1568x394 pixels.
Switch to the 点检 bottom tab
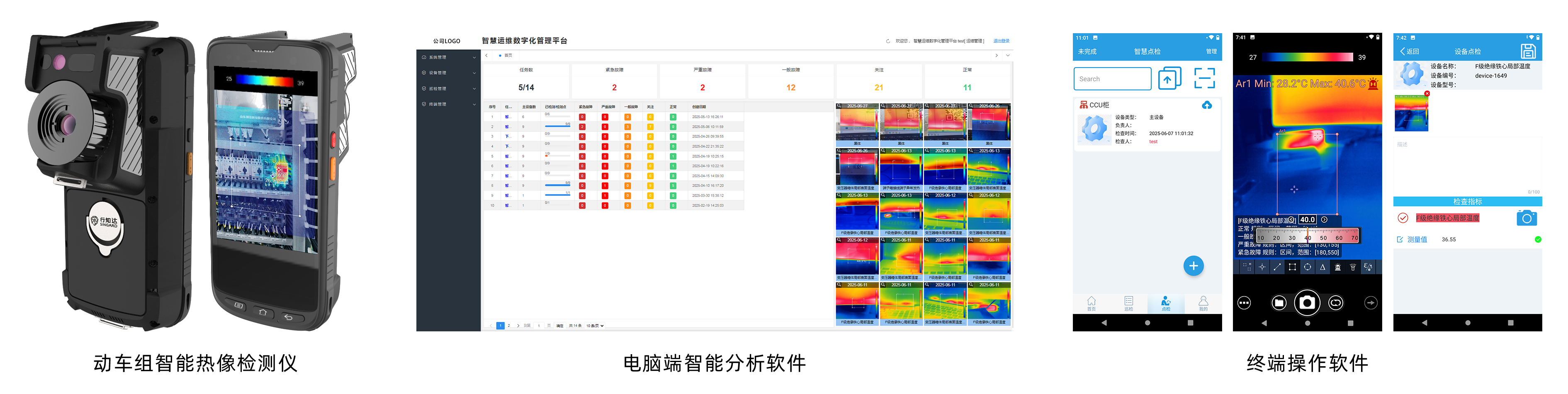1165,303
